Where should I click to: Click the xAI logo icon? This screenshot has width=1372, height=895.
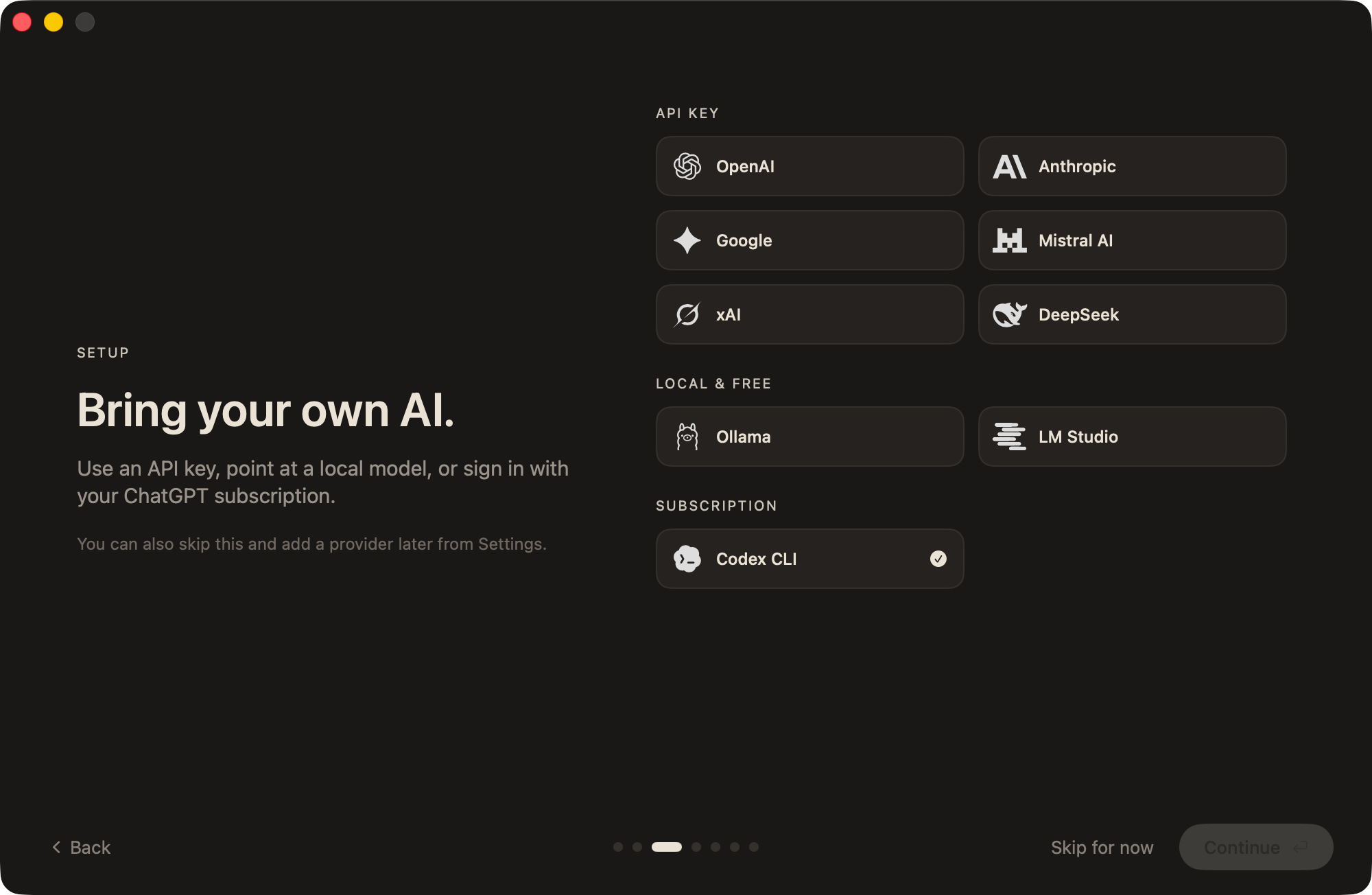[687, 314]
